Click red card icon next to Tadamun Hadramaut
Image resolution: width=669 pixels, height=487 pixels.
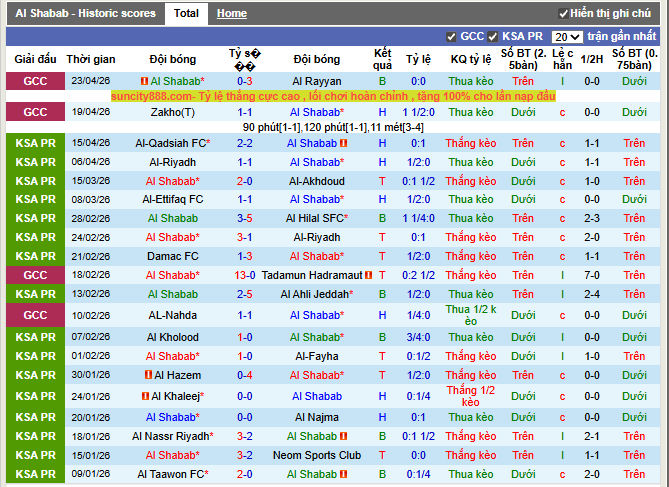(x=369, y=275)
